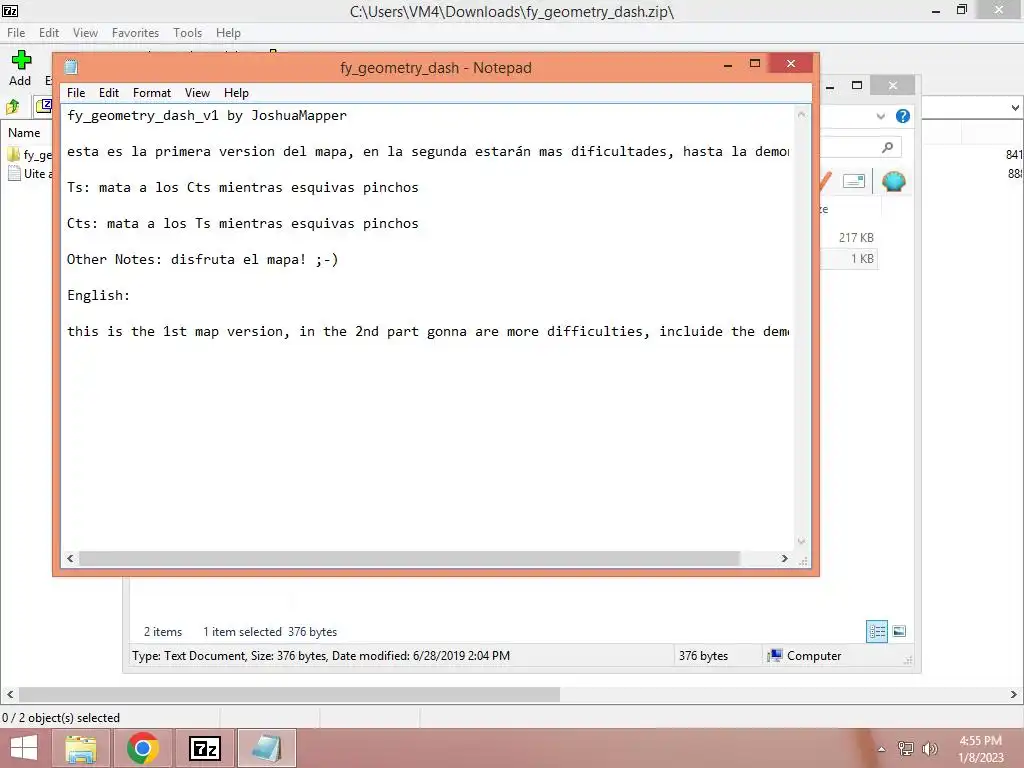The width and height of the screenshot is (1024, 768).
Task: Close the background Explorer window
Action: click(x=893, y=86)
